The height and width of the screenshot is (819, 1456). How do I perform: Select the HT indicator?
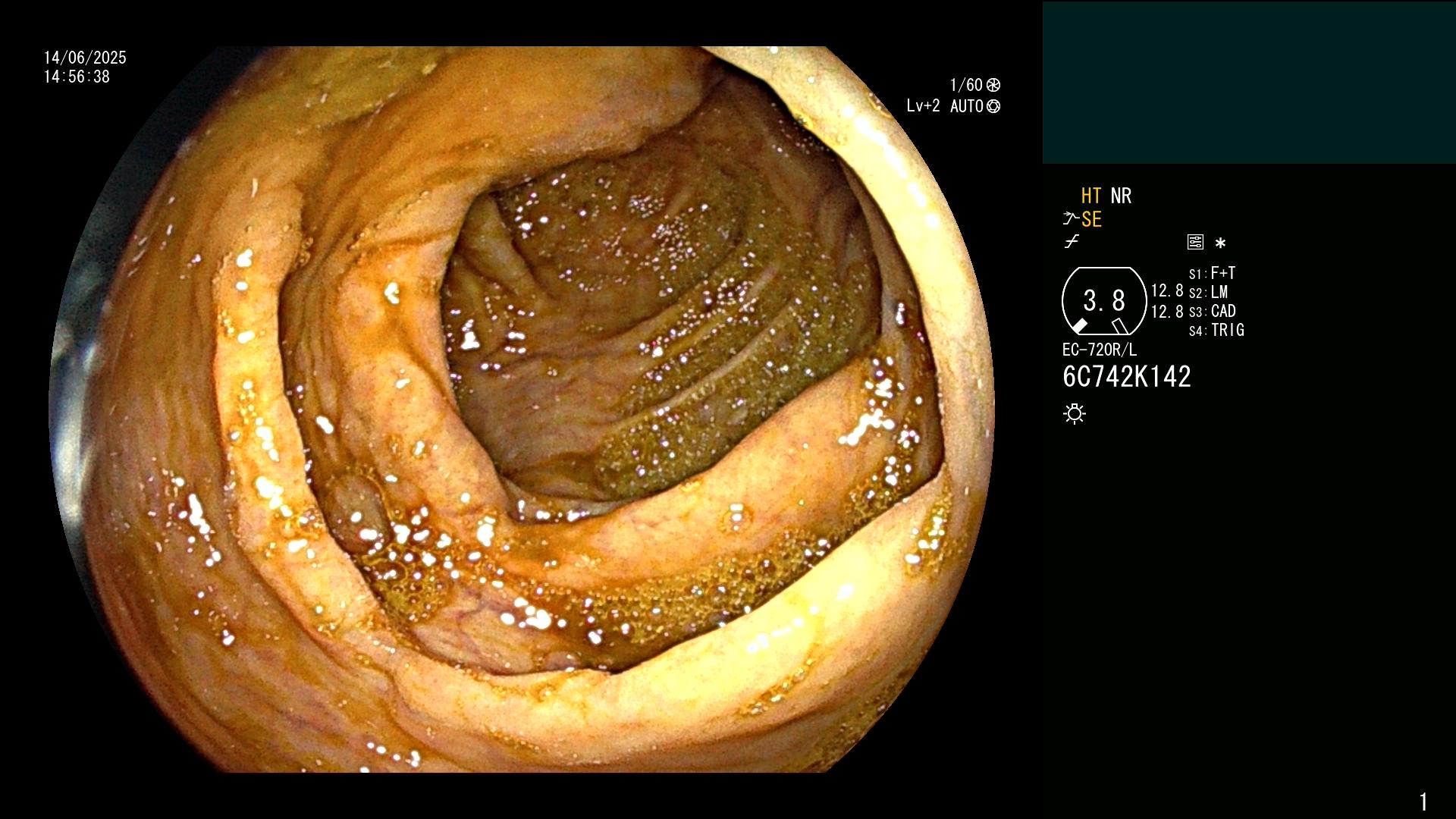(x=1090, y=196)
